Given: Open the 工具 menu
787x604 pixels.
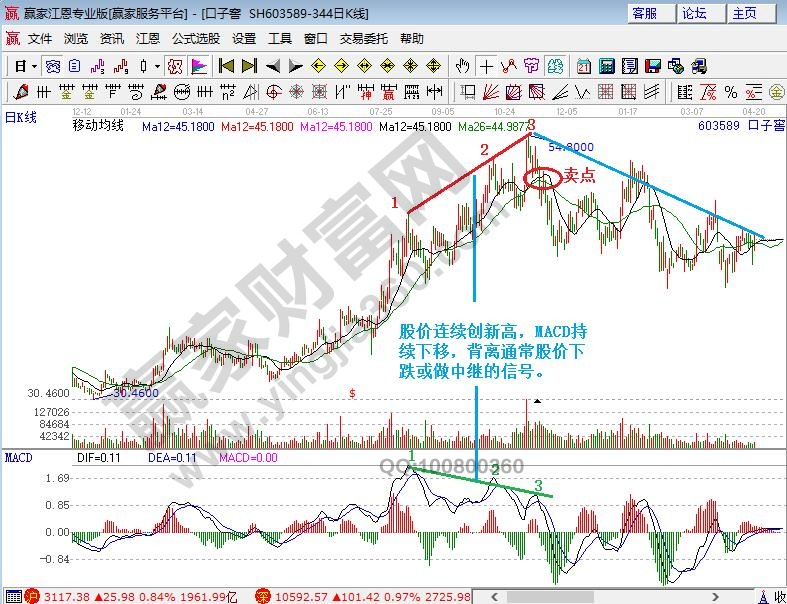Looking at the screenshot, I should 280,39.
